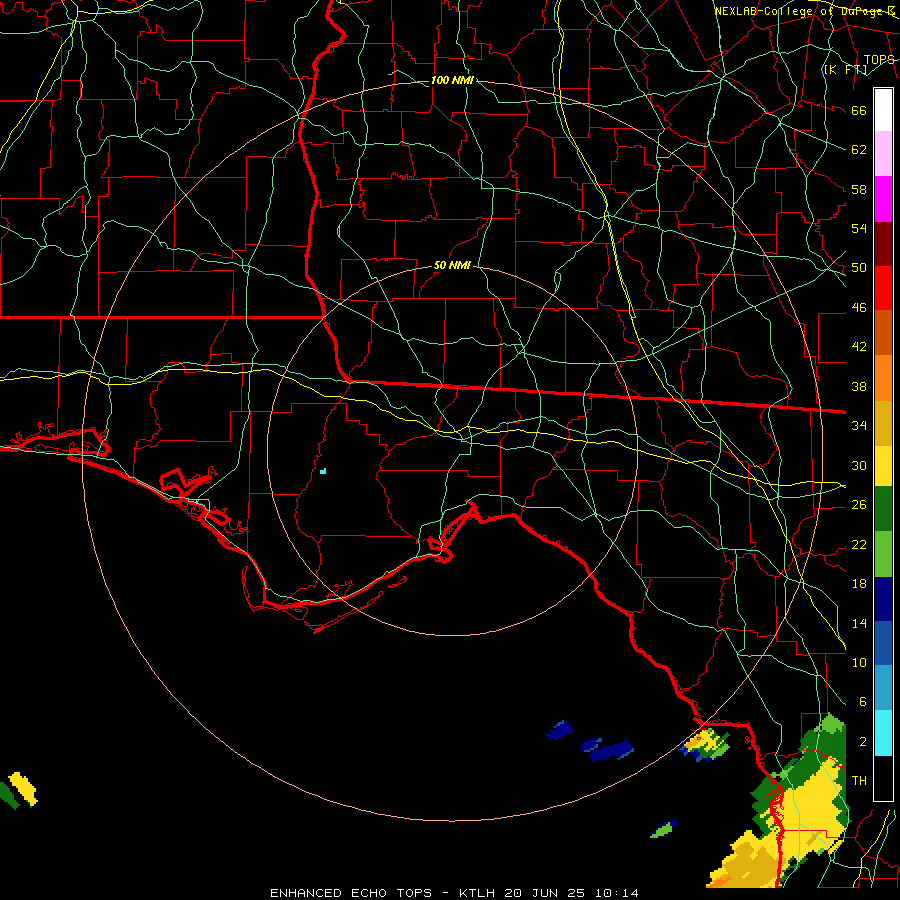Click the legend value '62'
The width and height of the screenshot is (900, 900).
pyautogui.click(x=859, y=149)
